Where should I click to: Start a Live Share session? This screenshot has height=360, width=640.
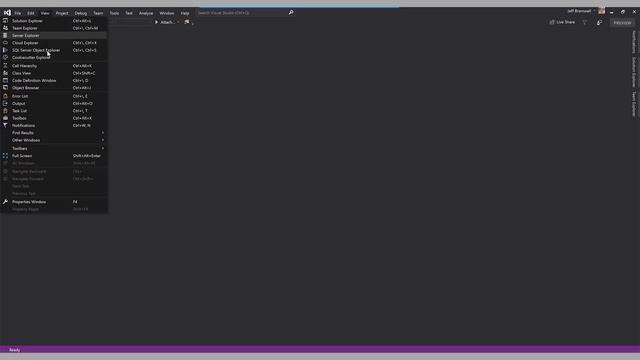(x=562, y=22)
